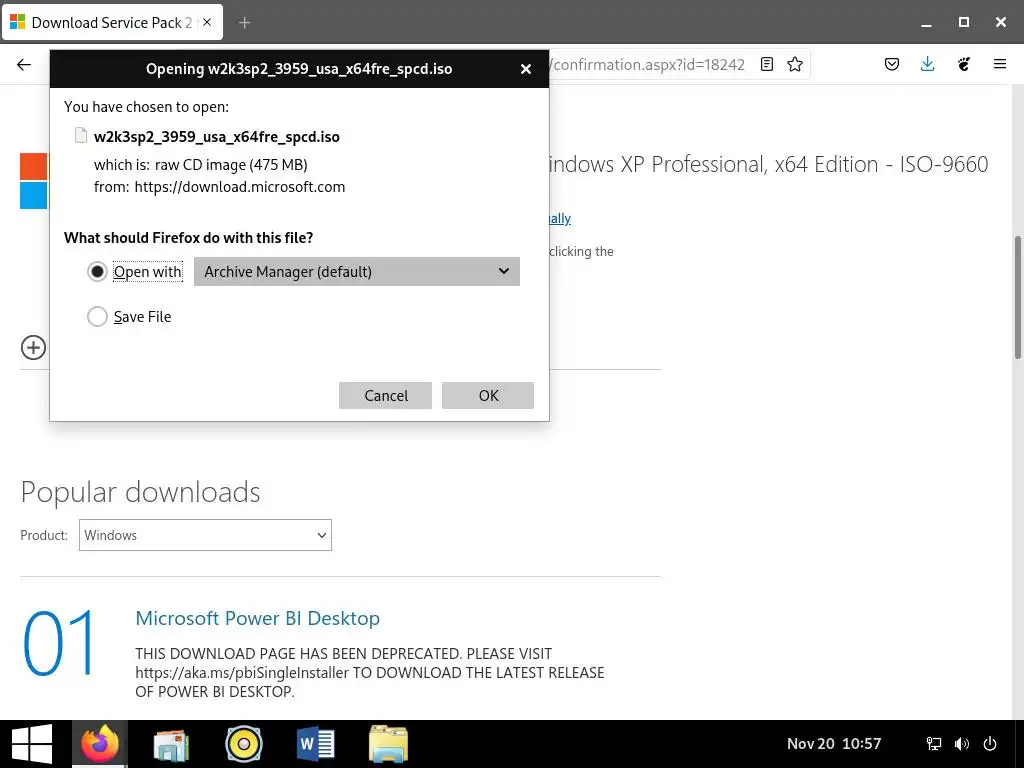This screenshot has height=768, width=1024.
Task: Minimize the browser window
Action: 926,23
